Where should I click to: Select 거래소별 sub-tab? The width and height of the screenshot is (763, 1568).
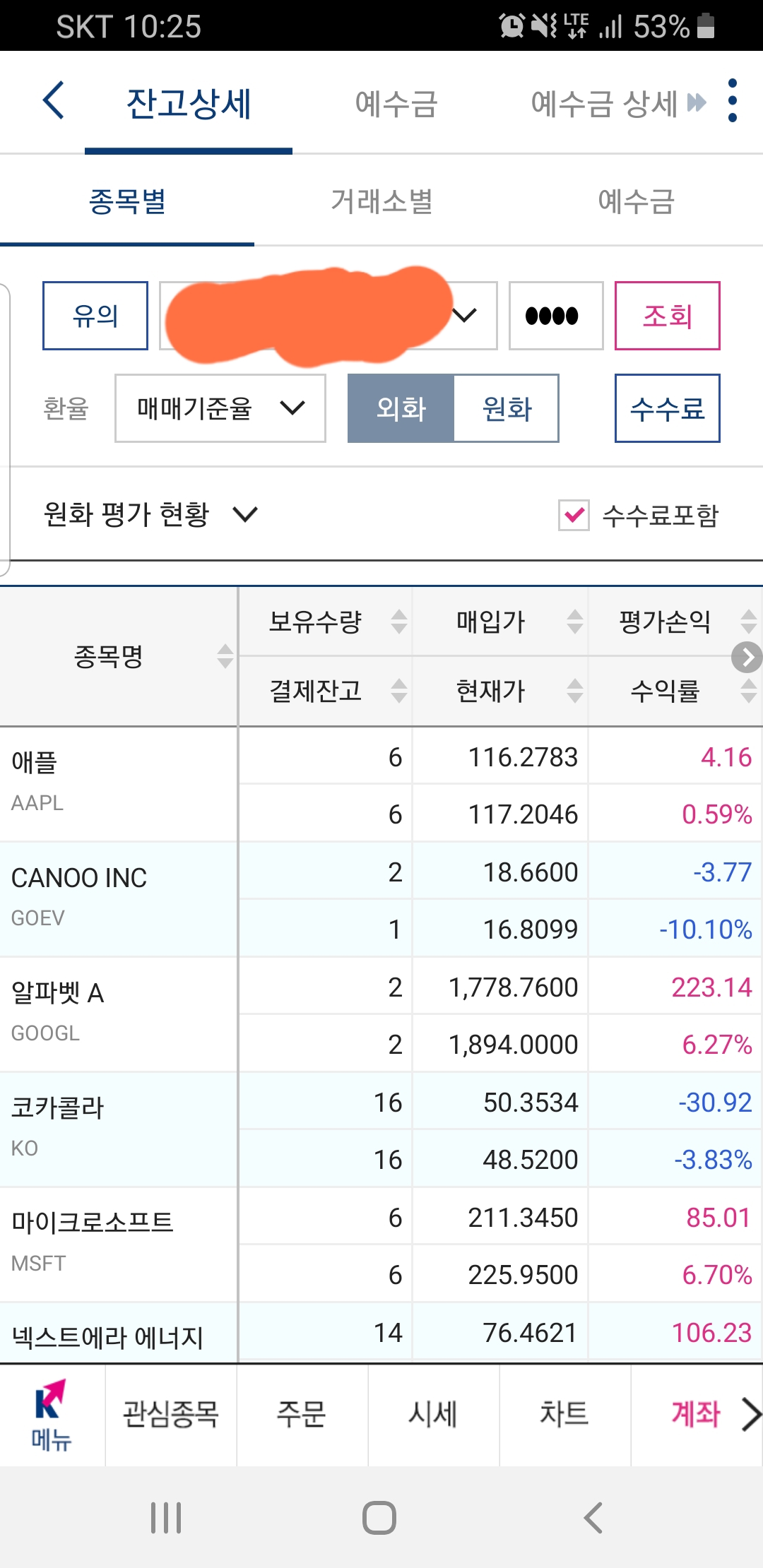coord(381,201)
